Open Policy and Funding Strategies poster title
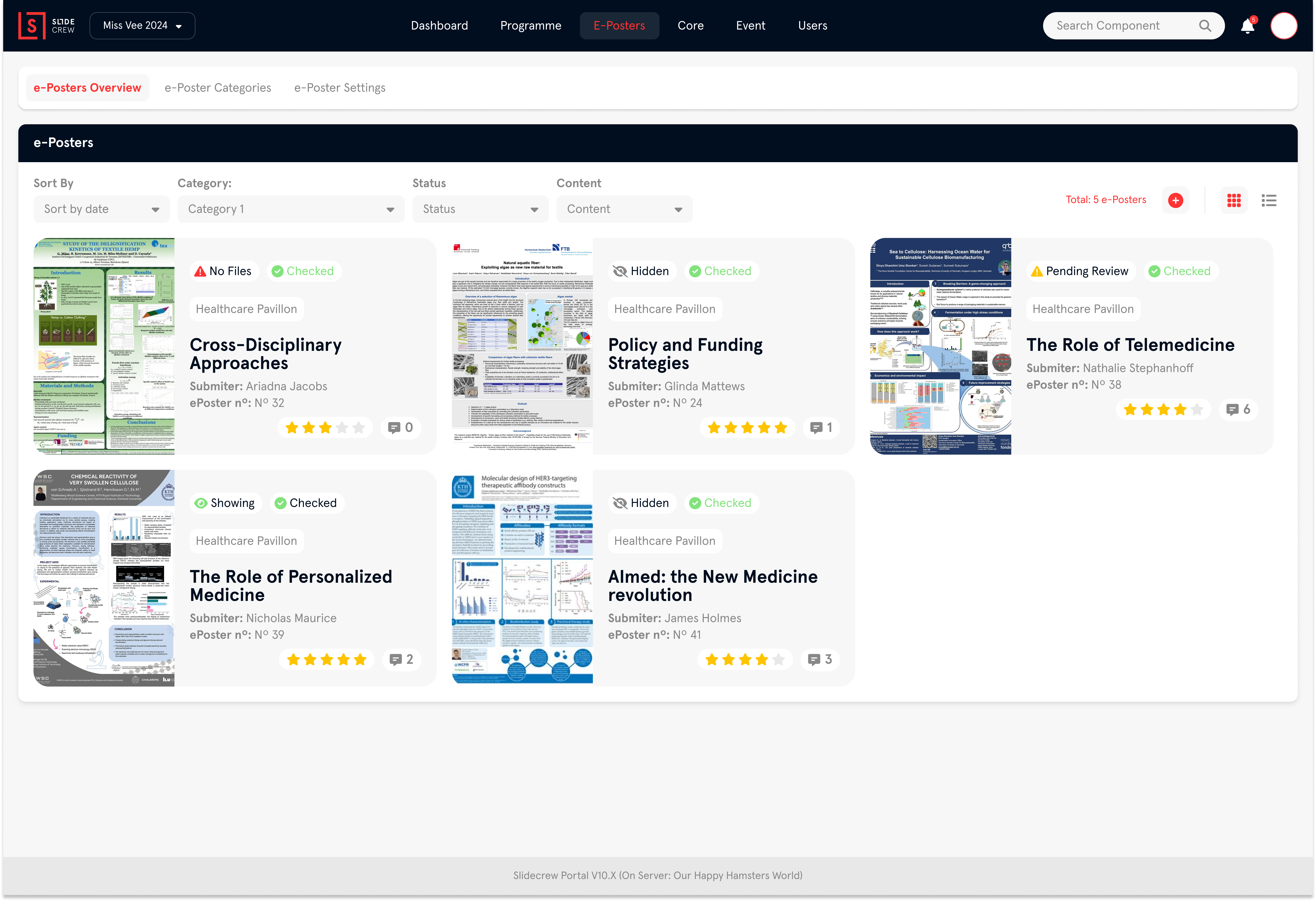This screenshot has width=1316, height=901. click(685, 354)
